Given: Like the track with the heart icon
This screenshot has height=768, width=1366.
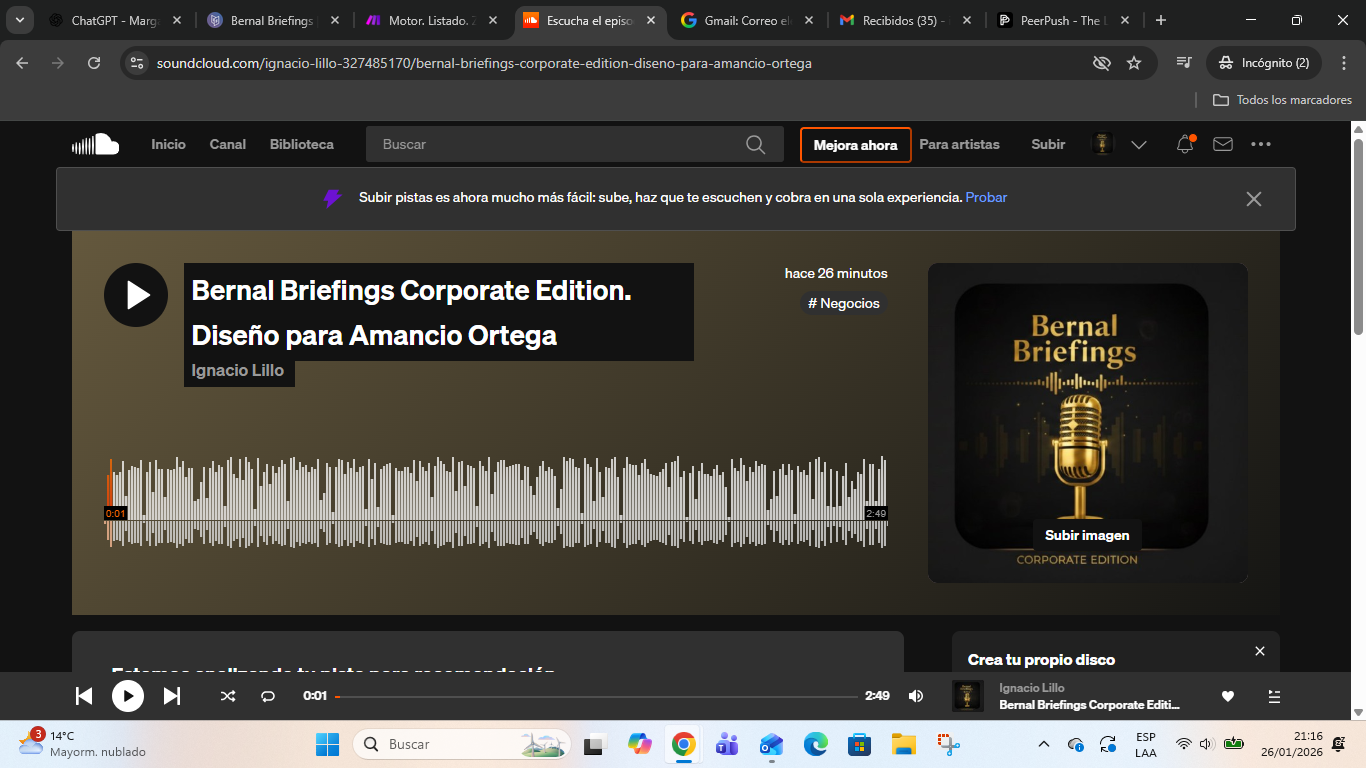Looking at the screenshot, I should pyautogui.click(x=1228, y=695).
